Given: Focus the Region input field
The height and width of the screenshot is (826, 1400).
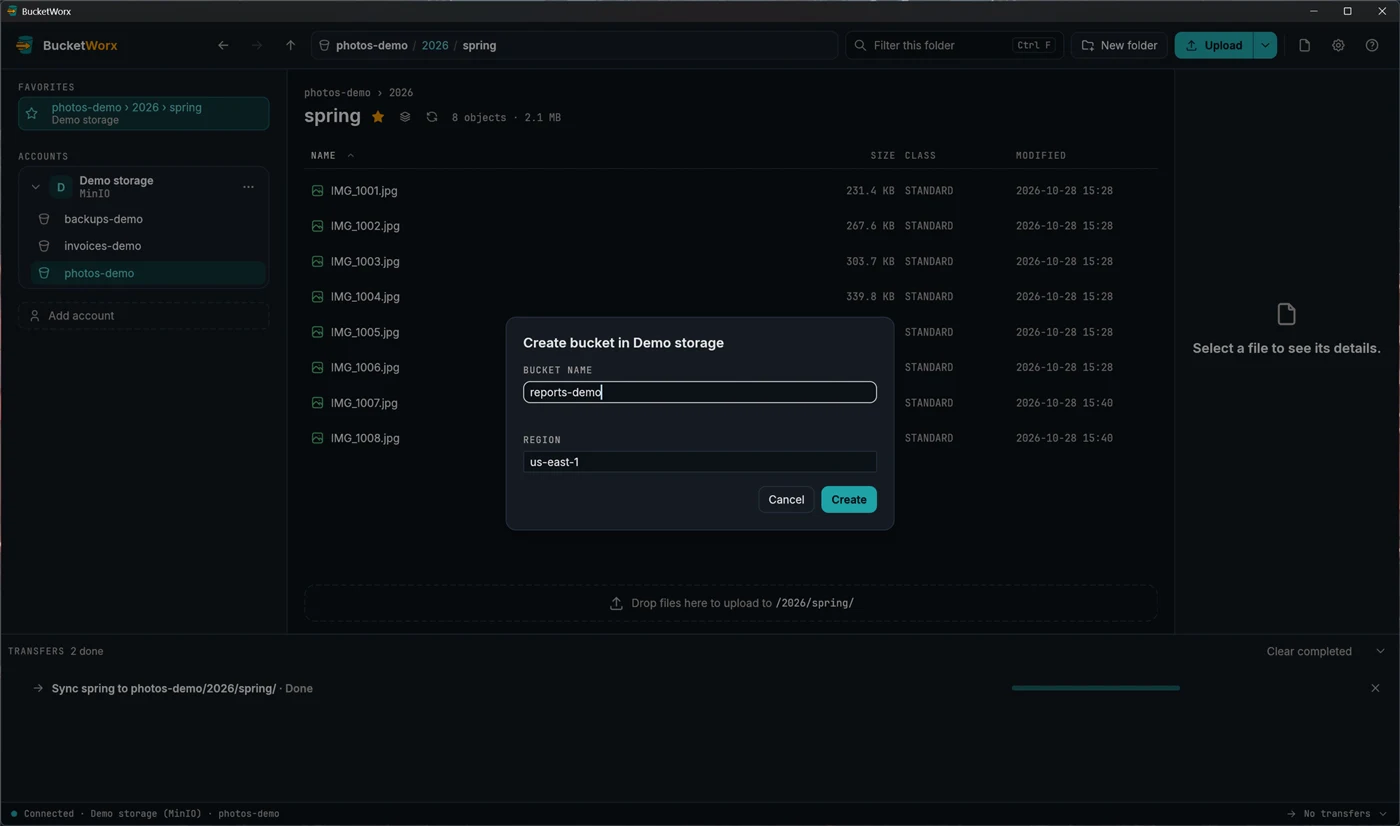Looking at the screenshot, I should tap(700, 462).
